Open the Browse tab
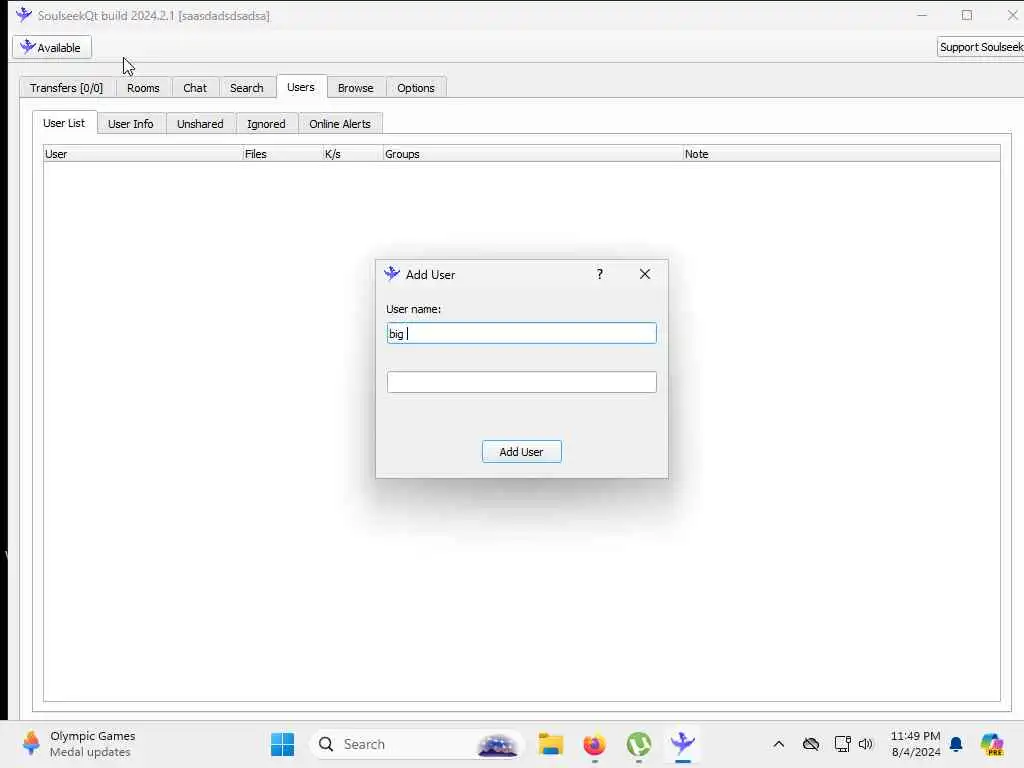 pyautogui.click(x=355, y=88)
